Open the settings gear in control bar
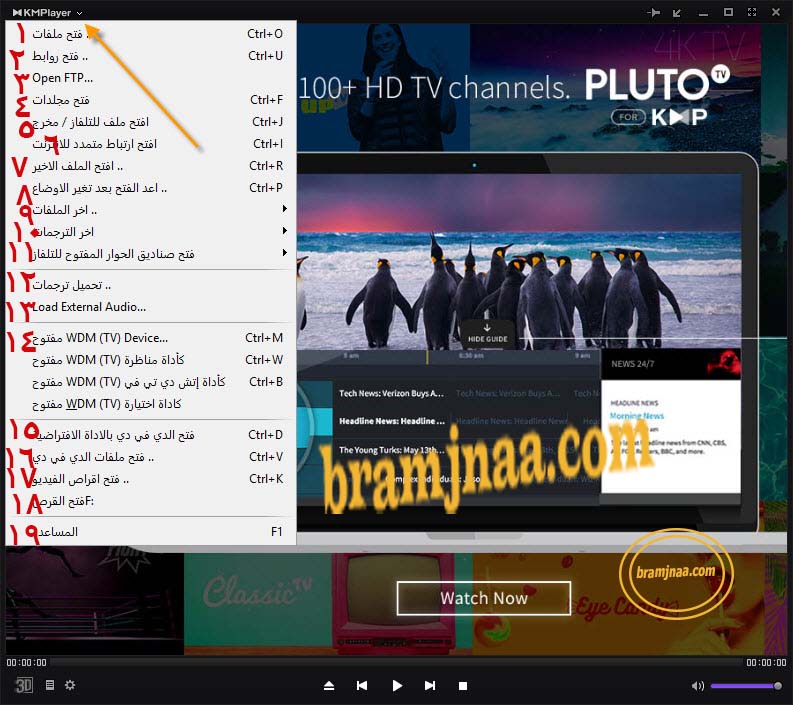This screenshot has width=793, height=705. coord(70,685)
